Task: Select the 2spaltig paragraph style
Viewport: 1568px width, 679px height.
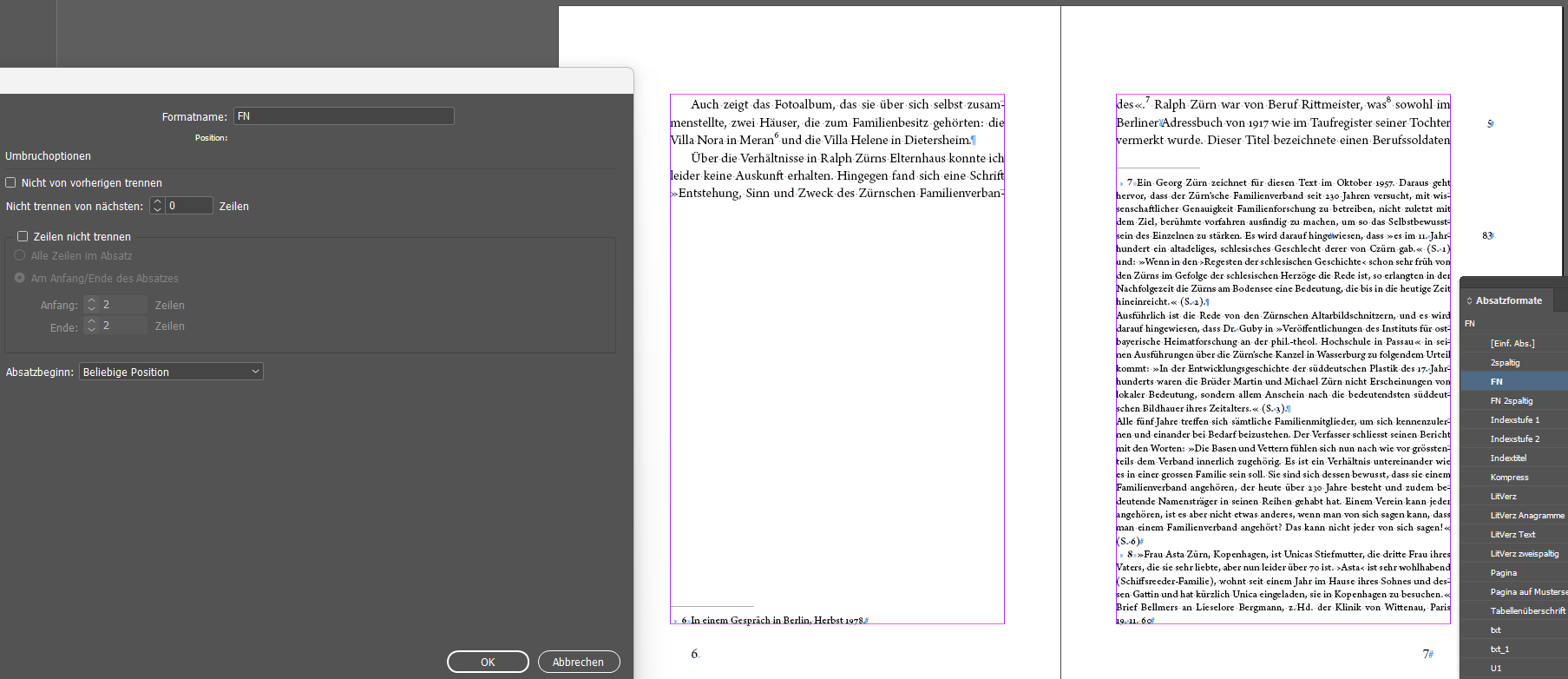Action: 1514,362
